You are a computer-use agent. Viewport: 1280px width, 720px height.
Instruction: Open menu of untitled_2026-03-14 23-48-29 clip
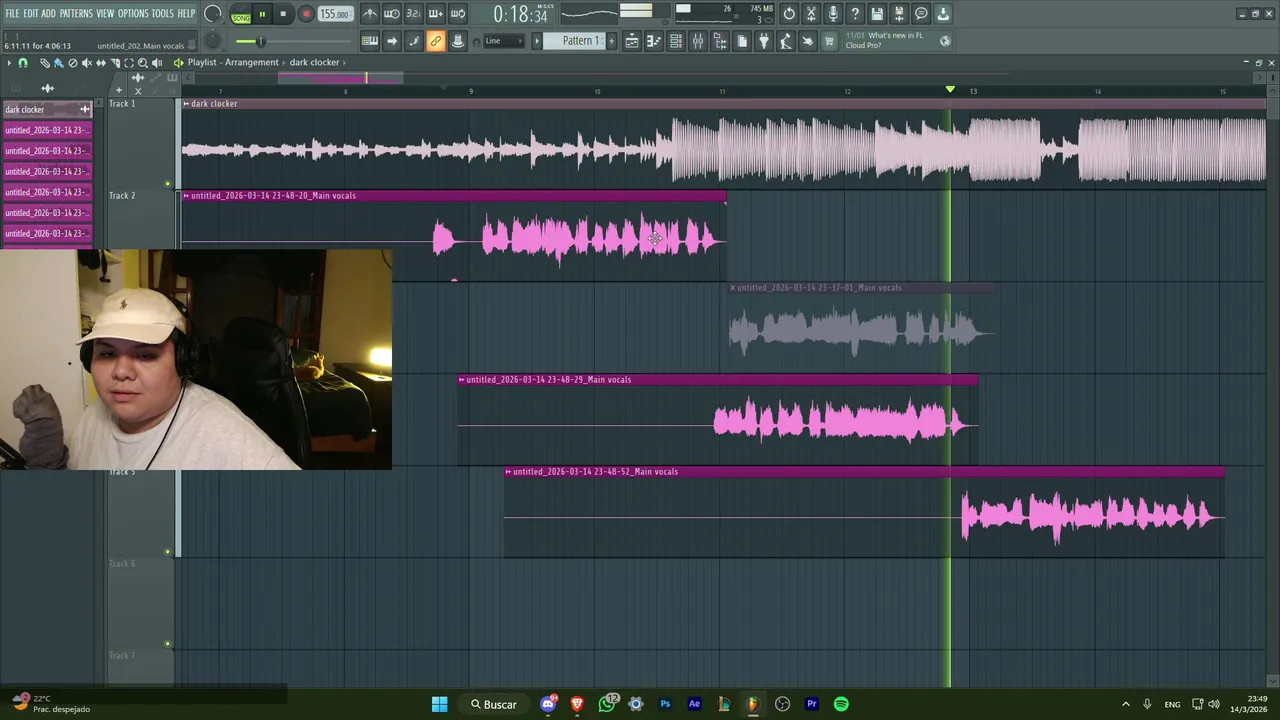pyautogui.click(x=462, y=380)
